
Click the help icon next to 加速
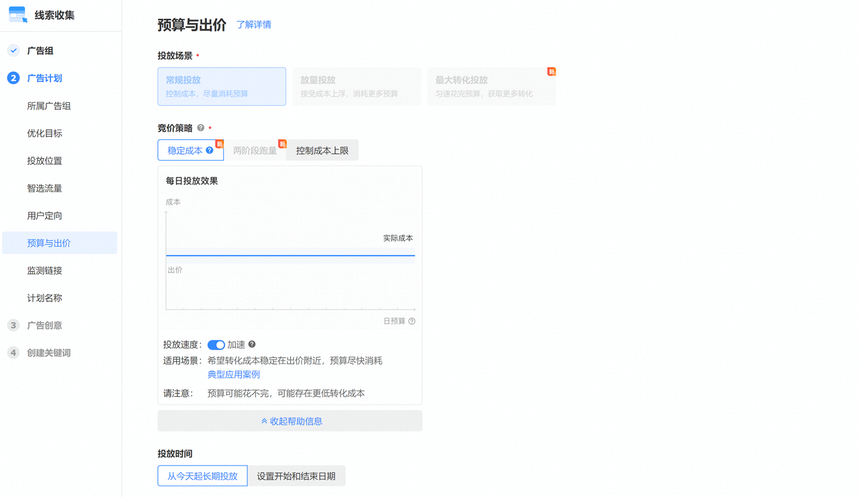pyautogui.click(x=252, y=344)
